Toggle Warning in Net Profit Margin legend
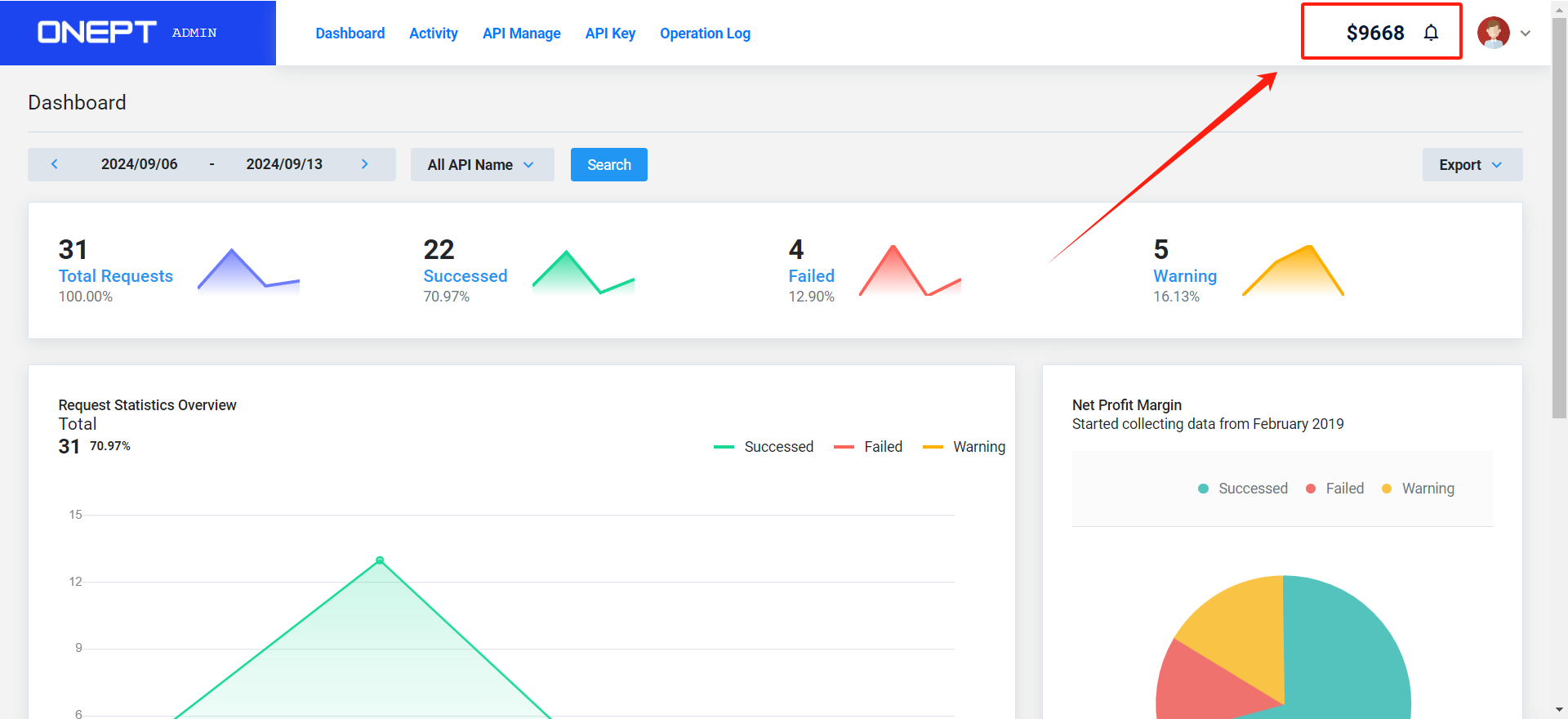This screenshot has width=1568, height=719. click(1418, 489)
